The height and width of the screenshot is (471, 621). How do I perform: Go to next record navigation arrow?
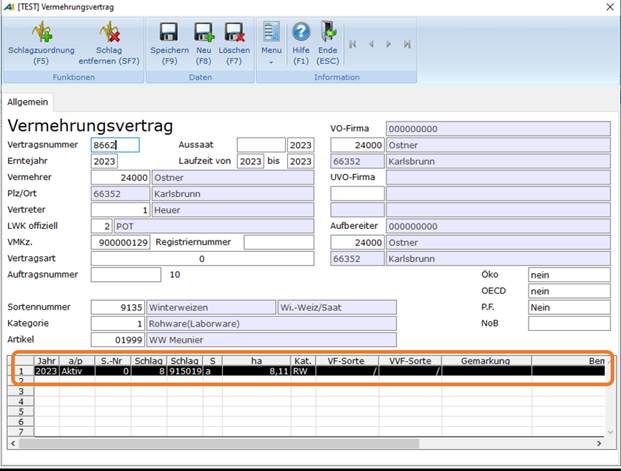coord(389,44)
